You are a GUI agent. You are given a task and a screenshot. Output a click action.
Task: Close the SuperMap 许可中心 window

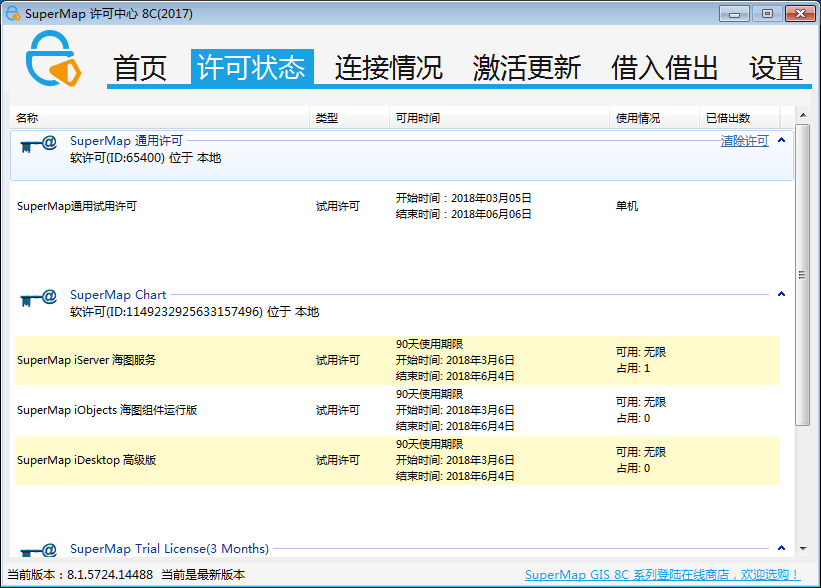[800, 14]
